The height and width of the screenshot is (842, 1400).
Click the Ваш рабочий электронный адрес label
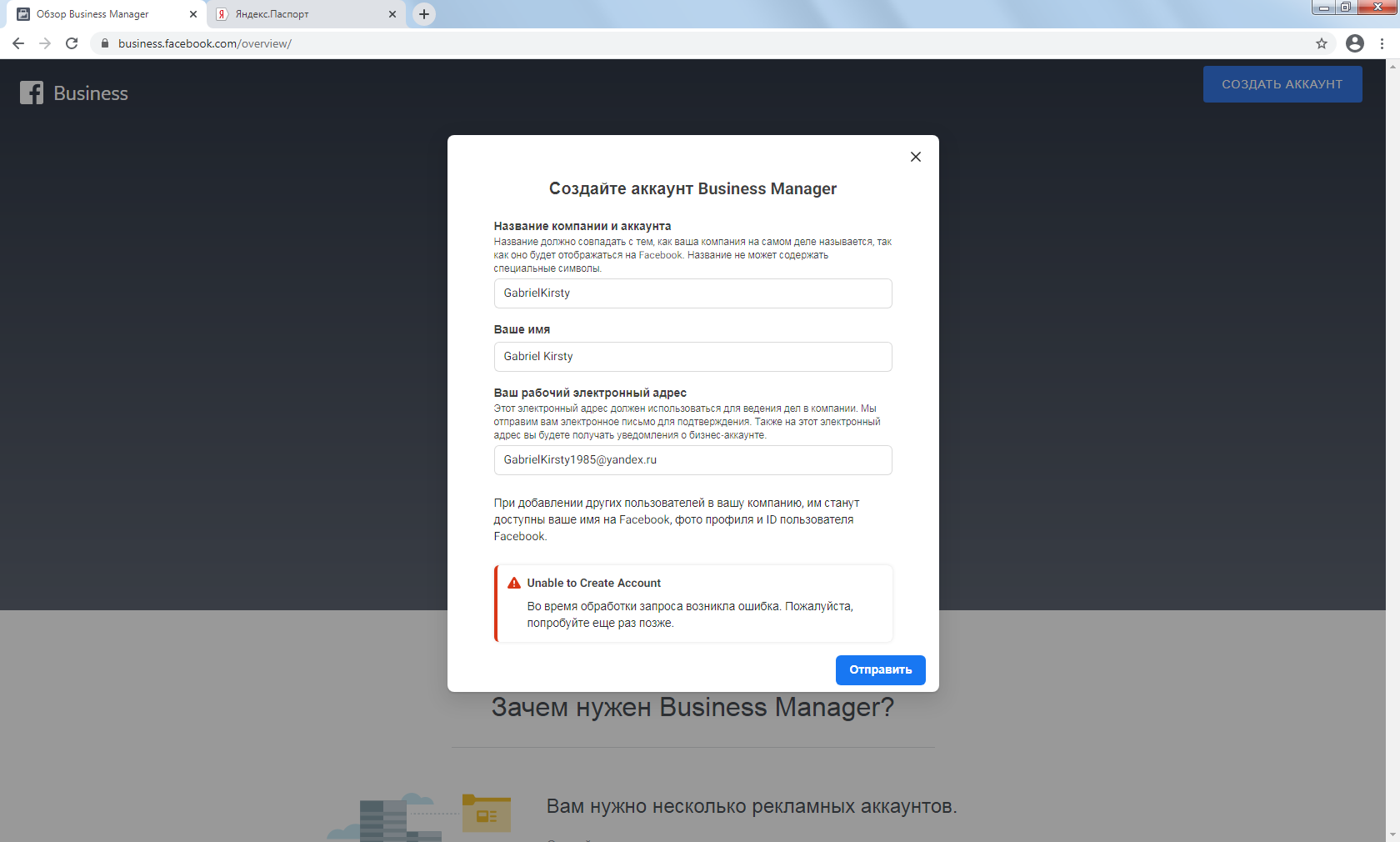(590, 393)
